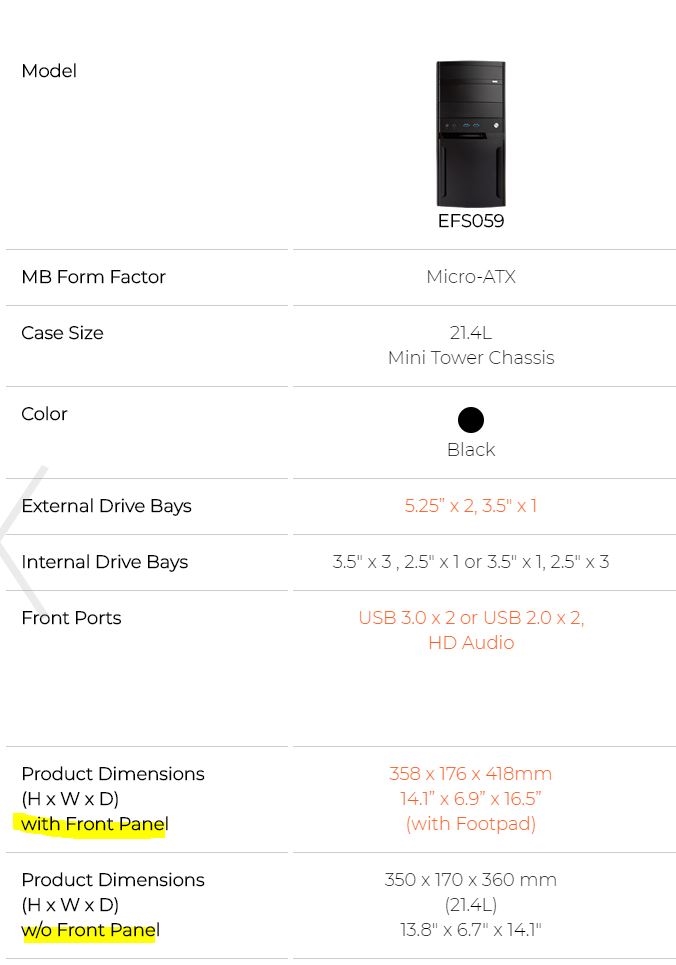Click the highlighted "with Front Panel" text
This screenshot has width=676, height=965.
tap(94, 824)
